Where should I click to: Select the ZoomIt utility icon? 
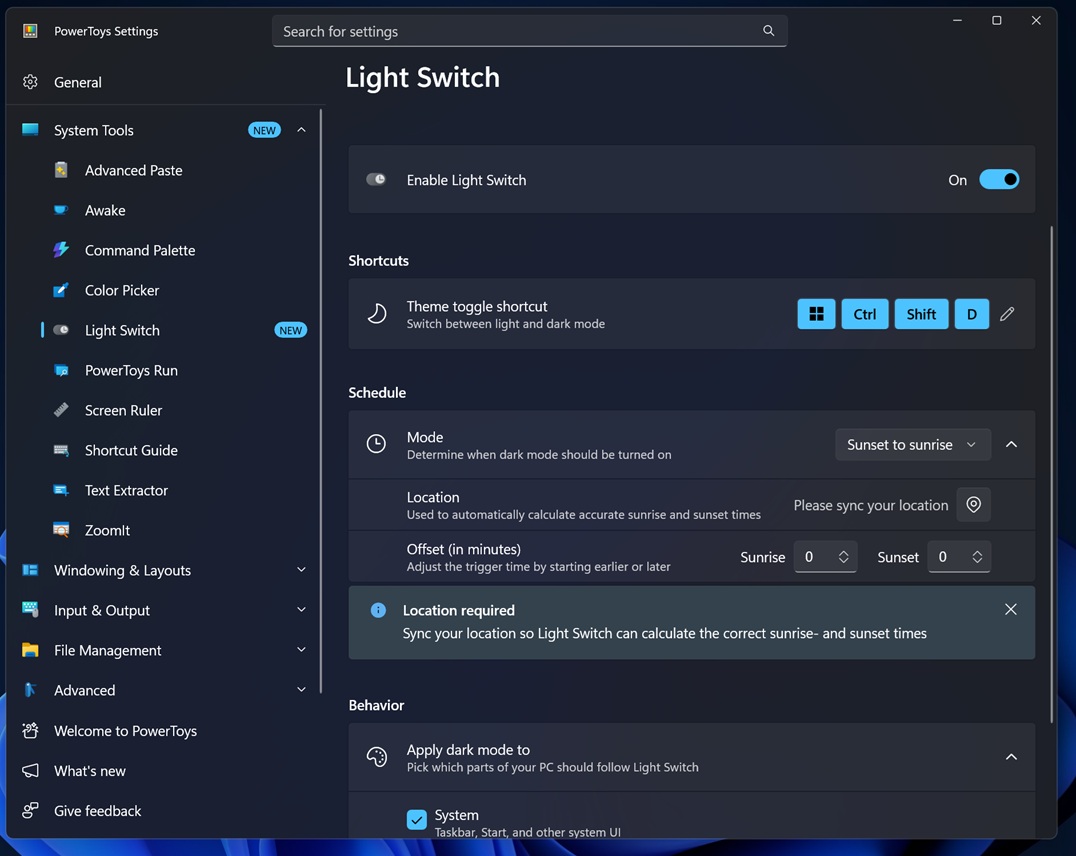coord(61,530)
